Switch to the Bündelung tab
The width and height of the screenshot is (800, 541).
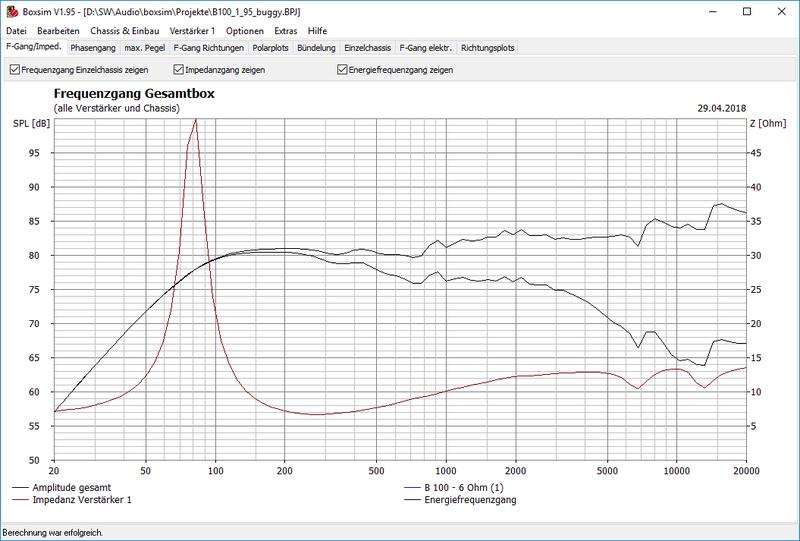316,48
